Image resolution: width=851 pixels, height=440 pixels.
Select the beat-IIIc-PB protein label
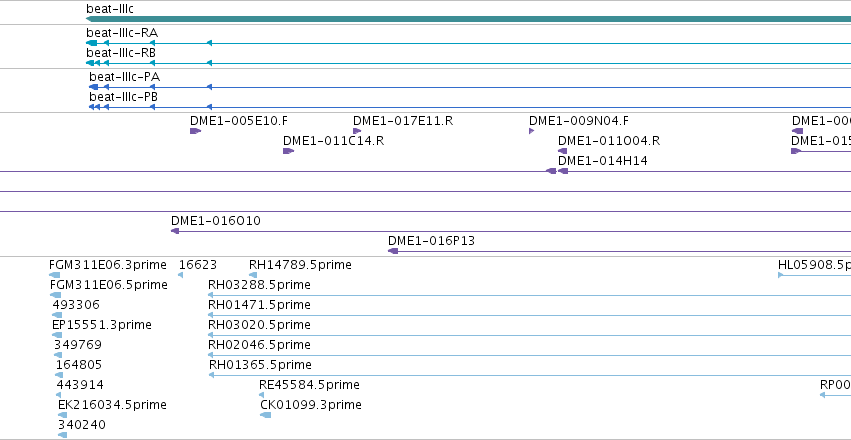click(x=124, y=97)
